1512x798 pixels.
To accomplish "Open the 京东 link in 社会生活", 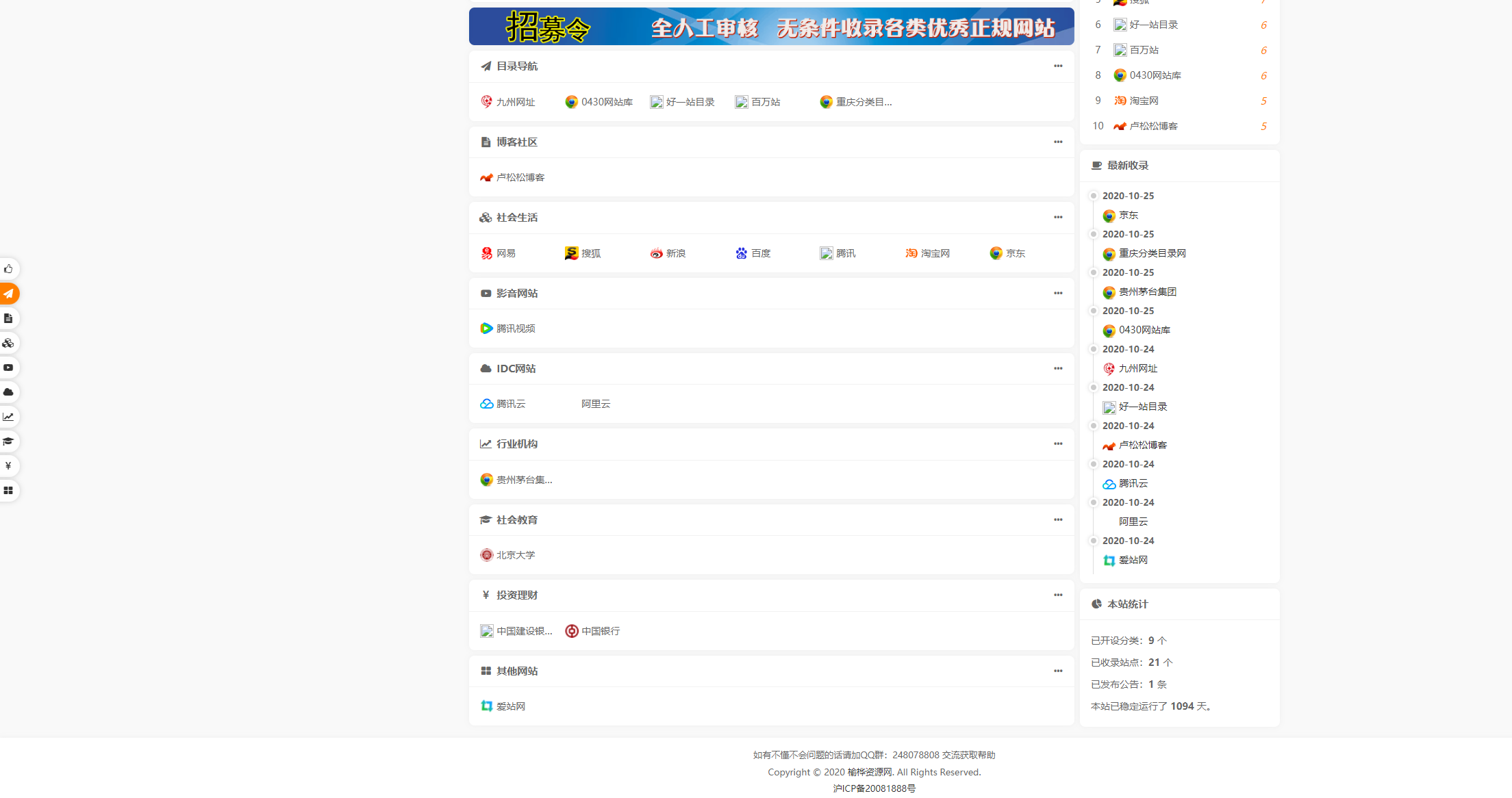I will 1007,253.
